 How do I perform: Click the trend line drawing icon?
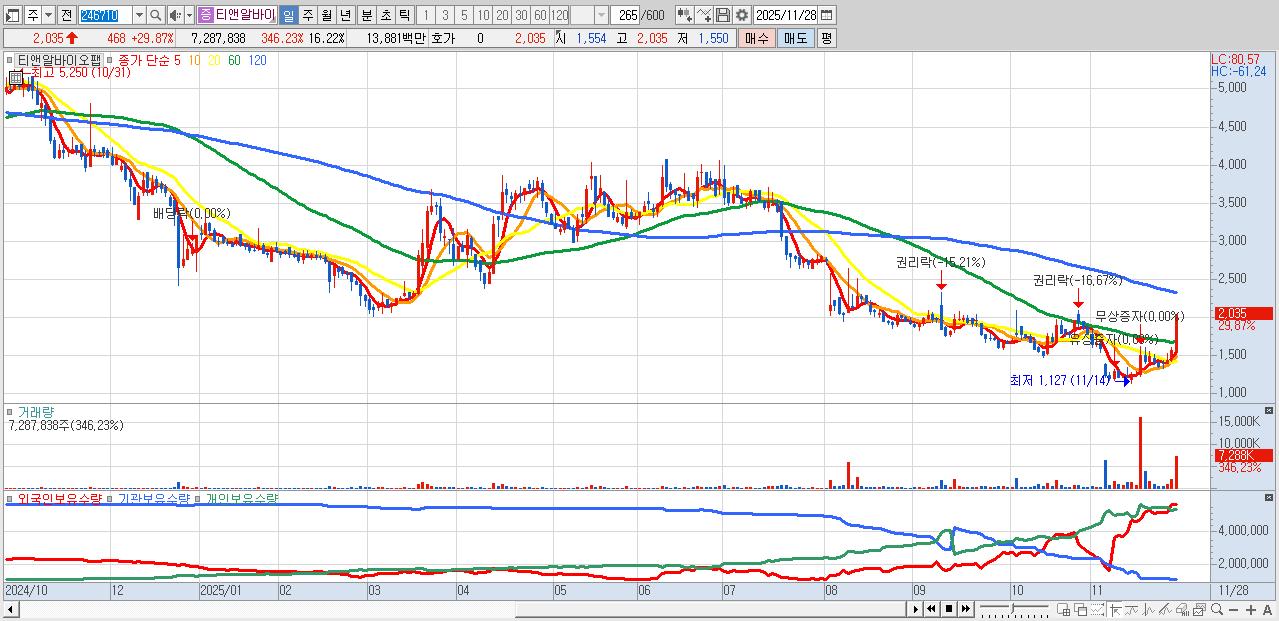[1131, 609]
